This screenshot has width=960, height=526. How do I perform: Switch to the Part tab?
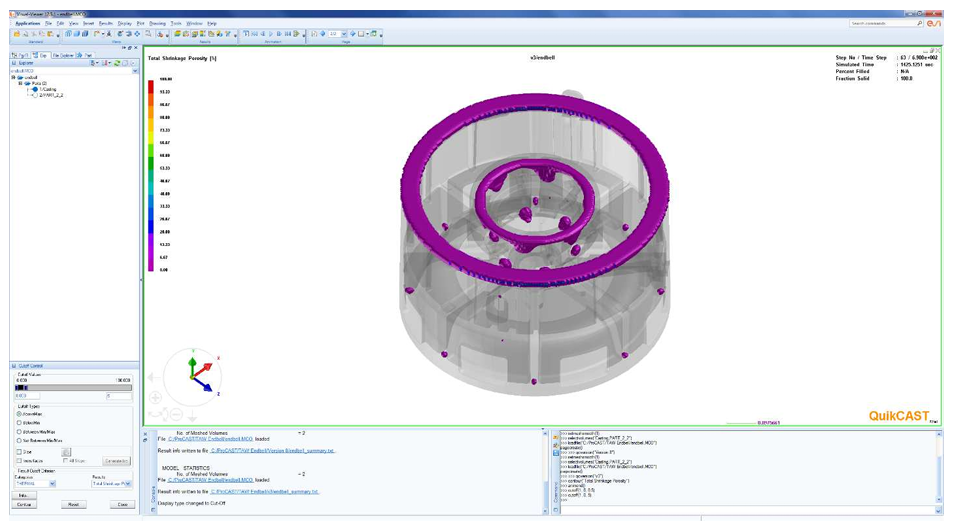pos(85,55)
